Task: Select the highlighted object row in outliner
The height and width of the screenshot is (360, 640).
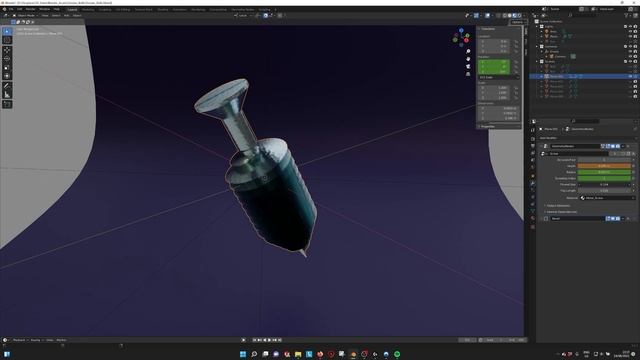Action: point(584,76)
